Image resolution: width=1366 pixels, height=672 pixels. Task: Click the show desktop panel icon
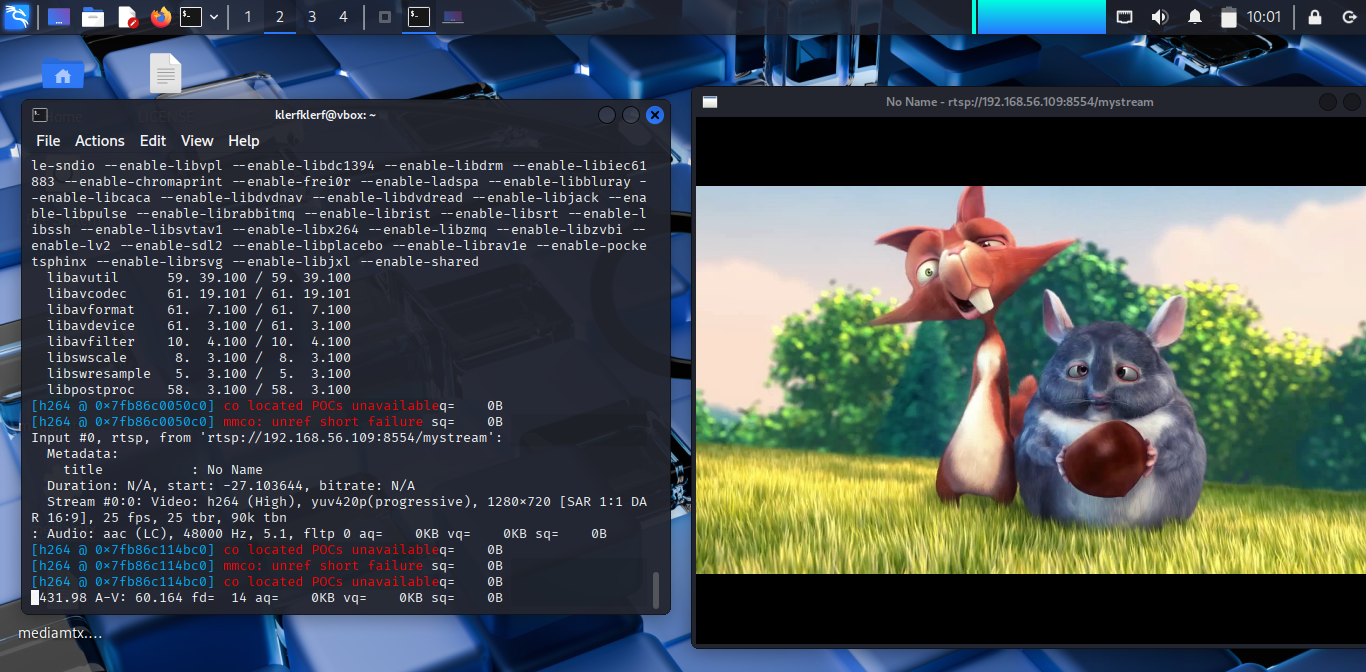coord(59,17)
